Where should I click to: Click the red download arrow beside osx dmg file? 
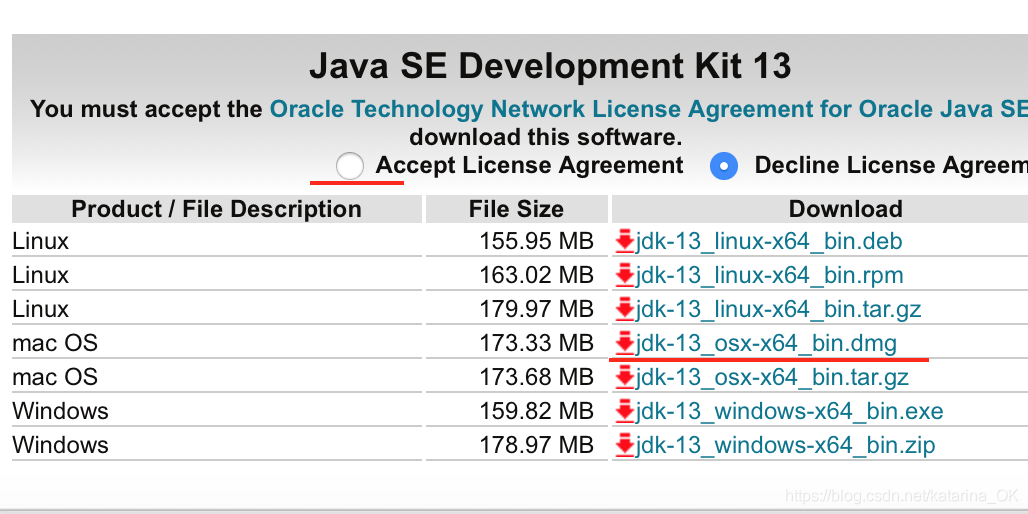pyautogui.click(x=625, y=344)
